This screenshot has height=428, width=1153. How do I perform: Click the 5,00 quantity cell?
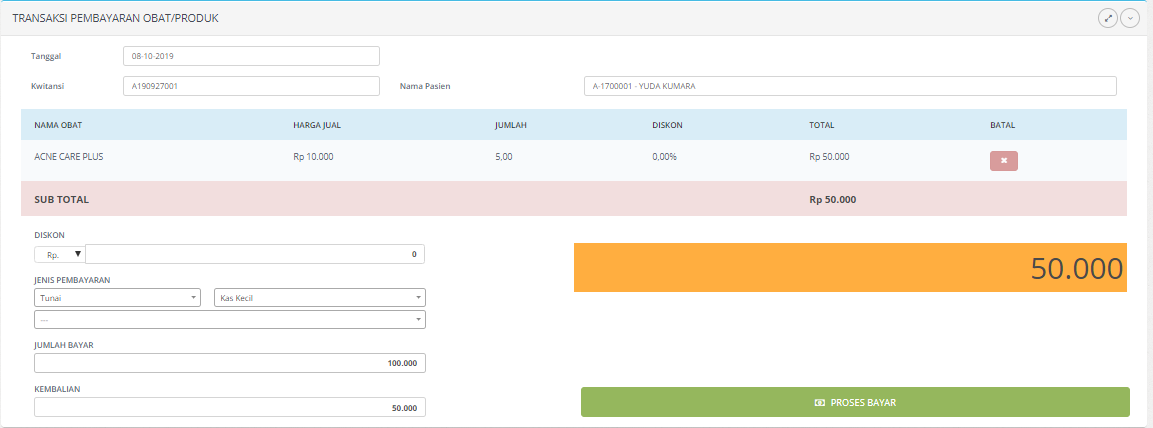(x=506, y=157)
